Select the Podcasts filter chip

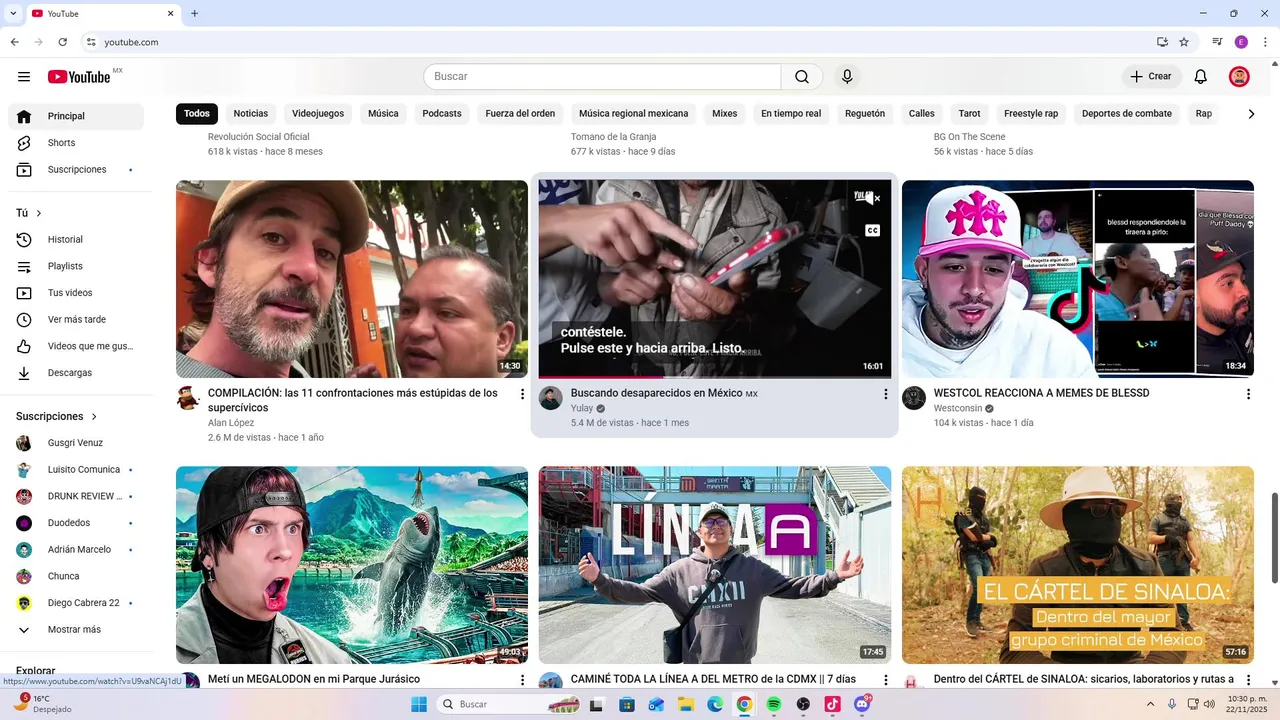[442, 114]
